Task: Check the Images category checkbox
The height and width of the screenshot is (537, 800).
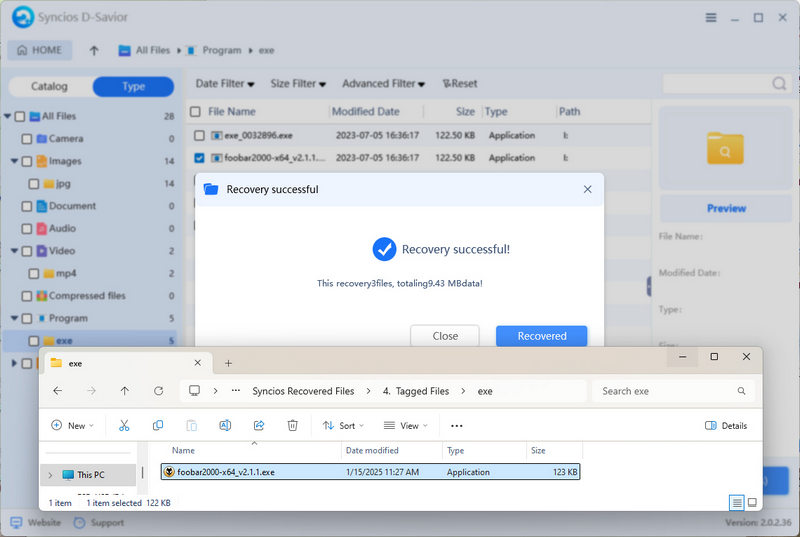Action: point(27,161)
